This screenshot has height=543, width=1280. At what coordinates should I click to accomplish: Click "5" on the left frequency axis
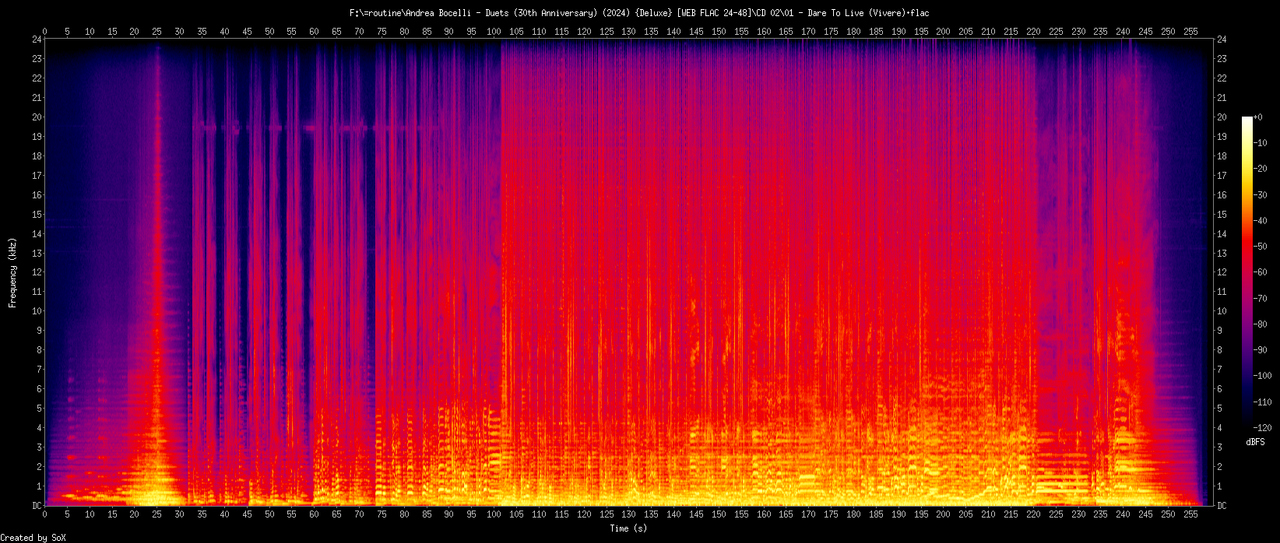pyautogui.click(x=40, y=408)
